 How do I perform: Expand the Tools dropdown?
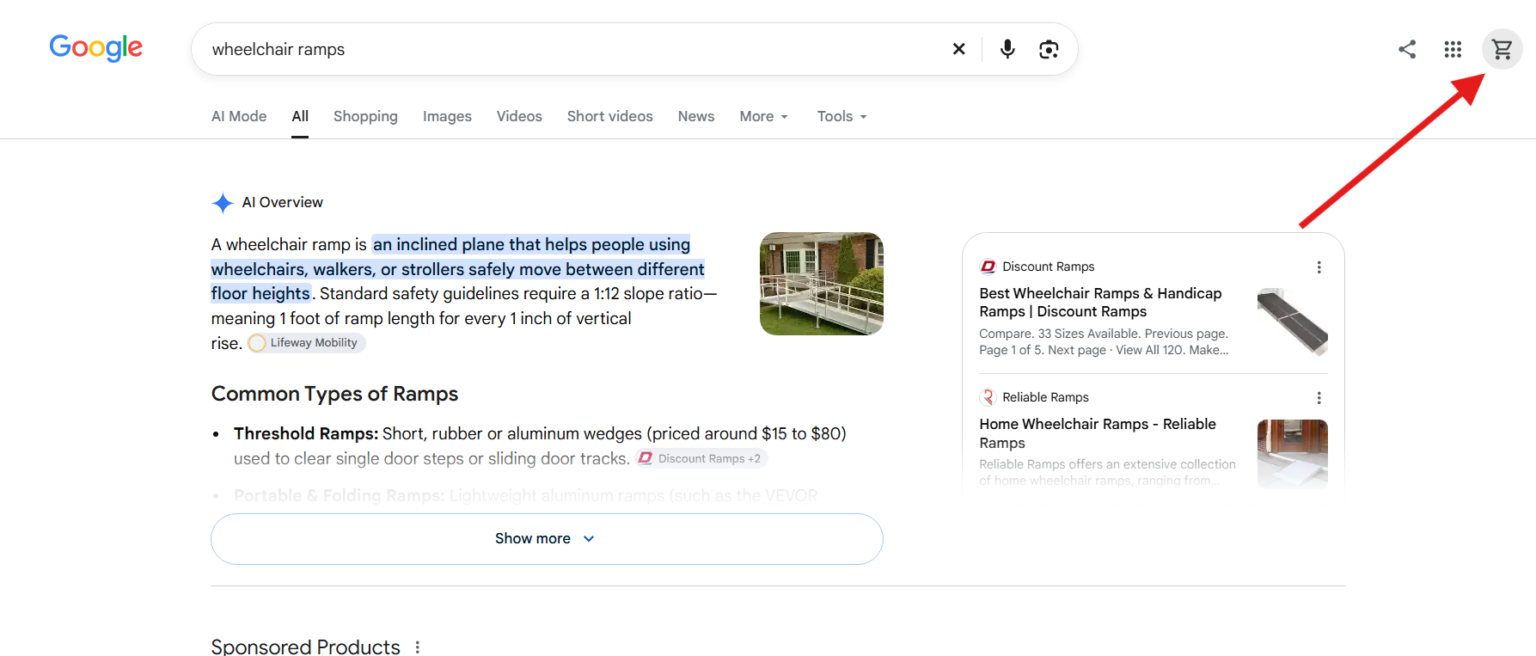point(842,116)
